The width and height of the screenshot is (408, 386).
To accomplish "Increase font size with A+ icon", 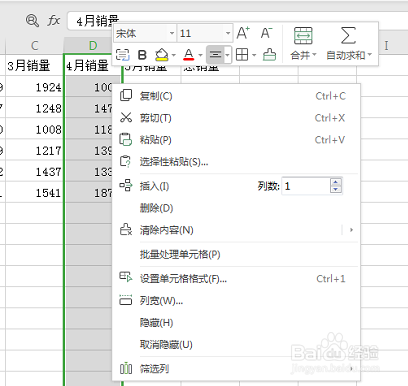I will pos(243,33).
